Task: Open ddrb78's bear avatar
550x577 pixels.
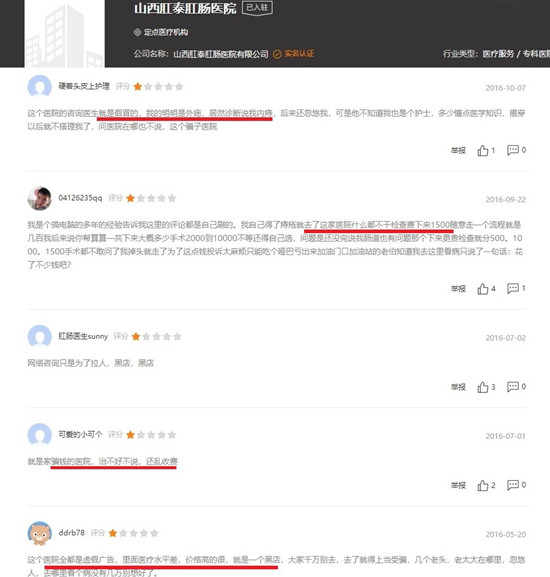Action: pyautogui.click(x=39, y=533)
